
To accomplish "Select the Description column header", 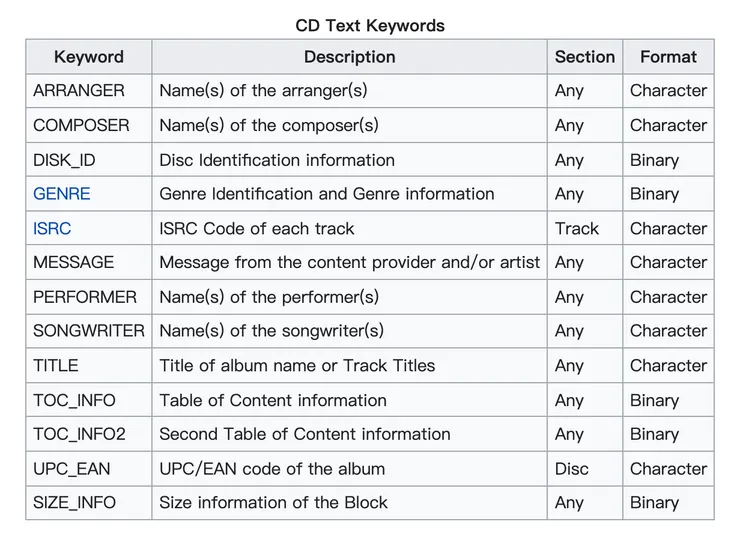I will pos(349,57).
